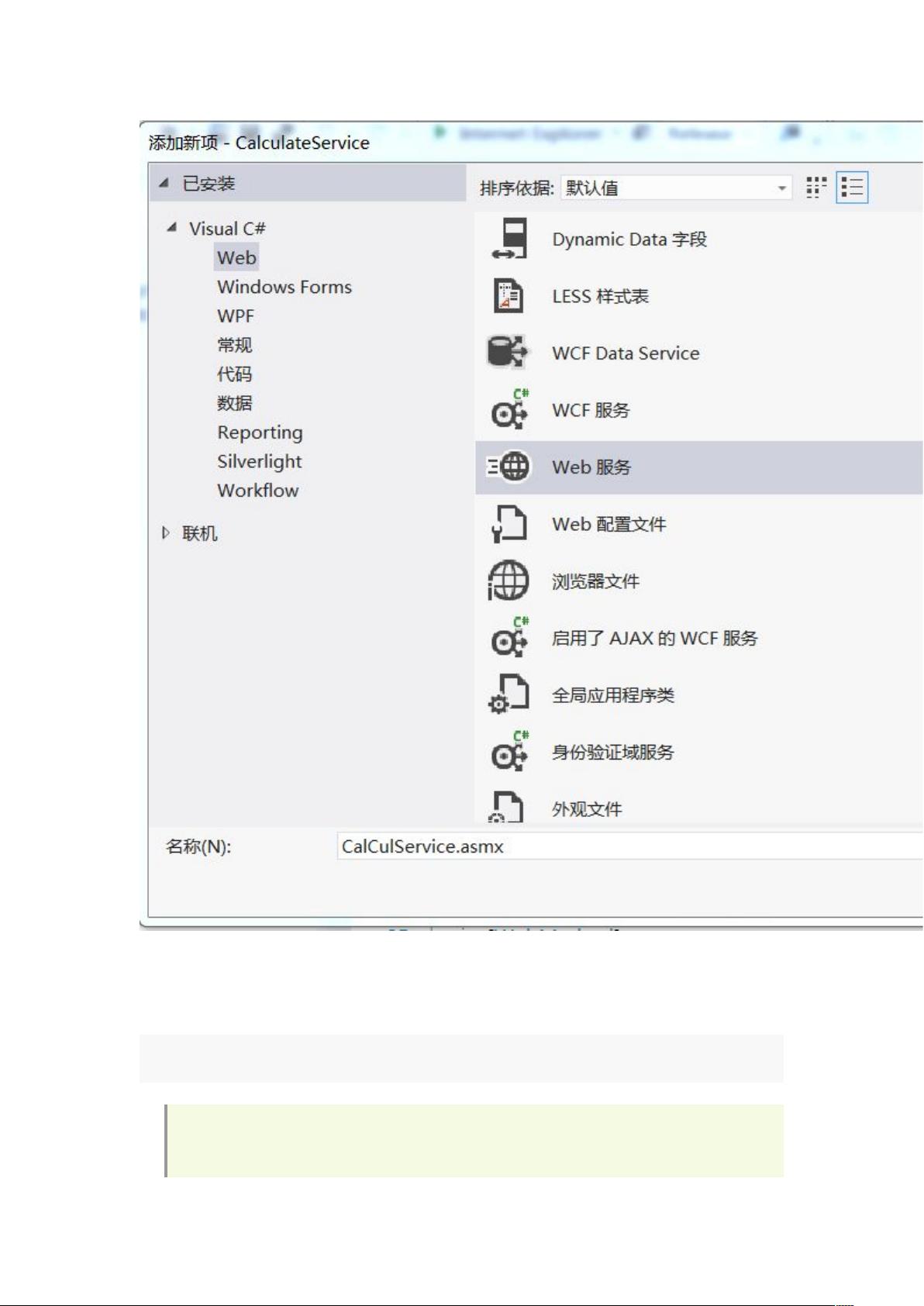Choose the LESS 样式表 template name
This screenshot has width=924, height=1306.
pyautogui.click(x=601, y=296)
